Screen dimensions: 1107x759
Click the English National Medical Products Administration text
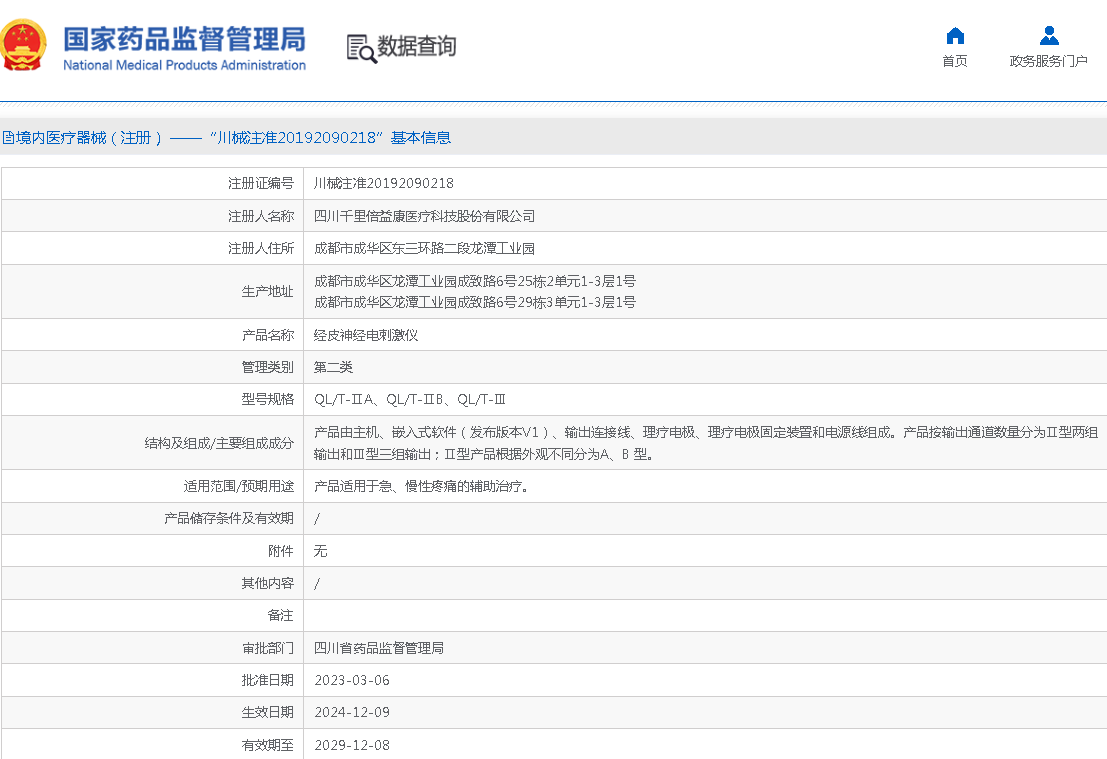tap(184, 65)
